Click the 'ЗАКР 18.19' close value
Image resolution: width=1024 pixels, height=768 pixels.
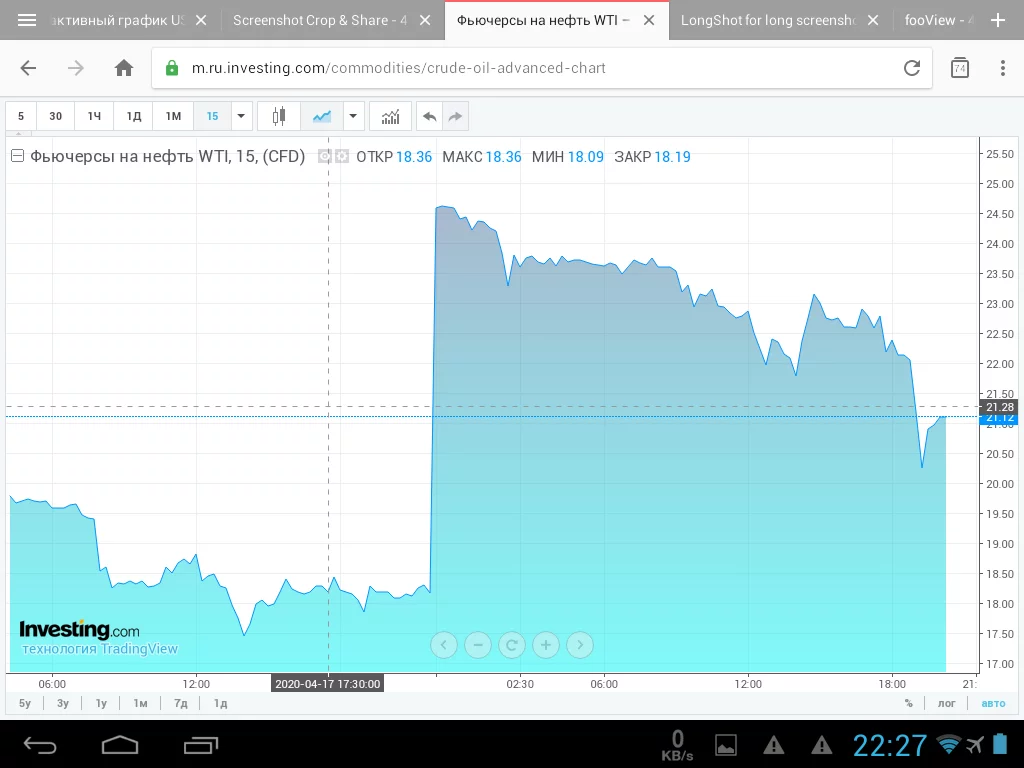pos(652,157)
